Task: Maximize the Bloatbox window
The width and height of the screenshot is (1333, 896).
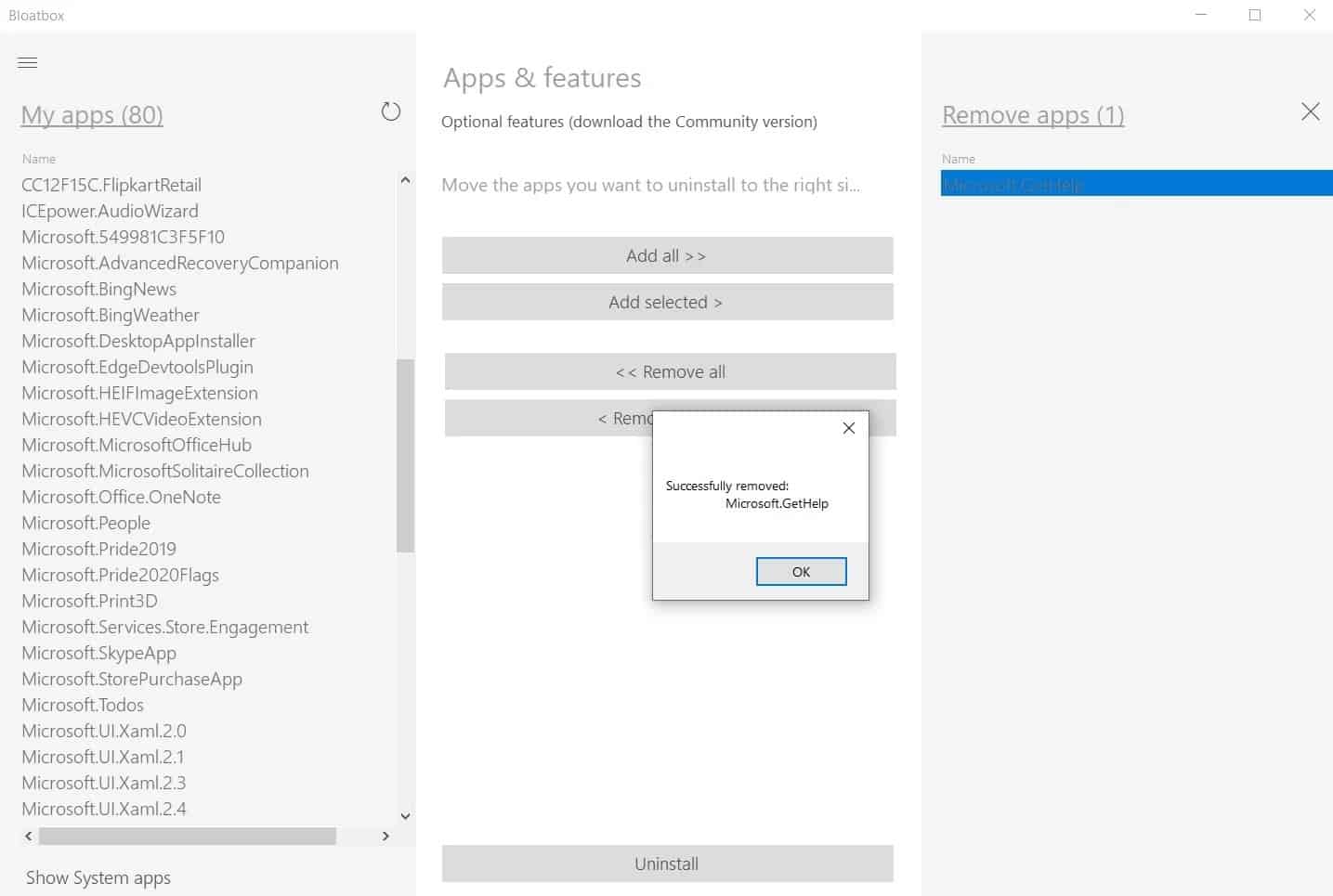Action: (x=1255, y=15)
